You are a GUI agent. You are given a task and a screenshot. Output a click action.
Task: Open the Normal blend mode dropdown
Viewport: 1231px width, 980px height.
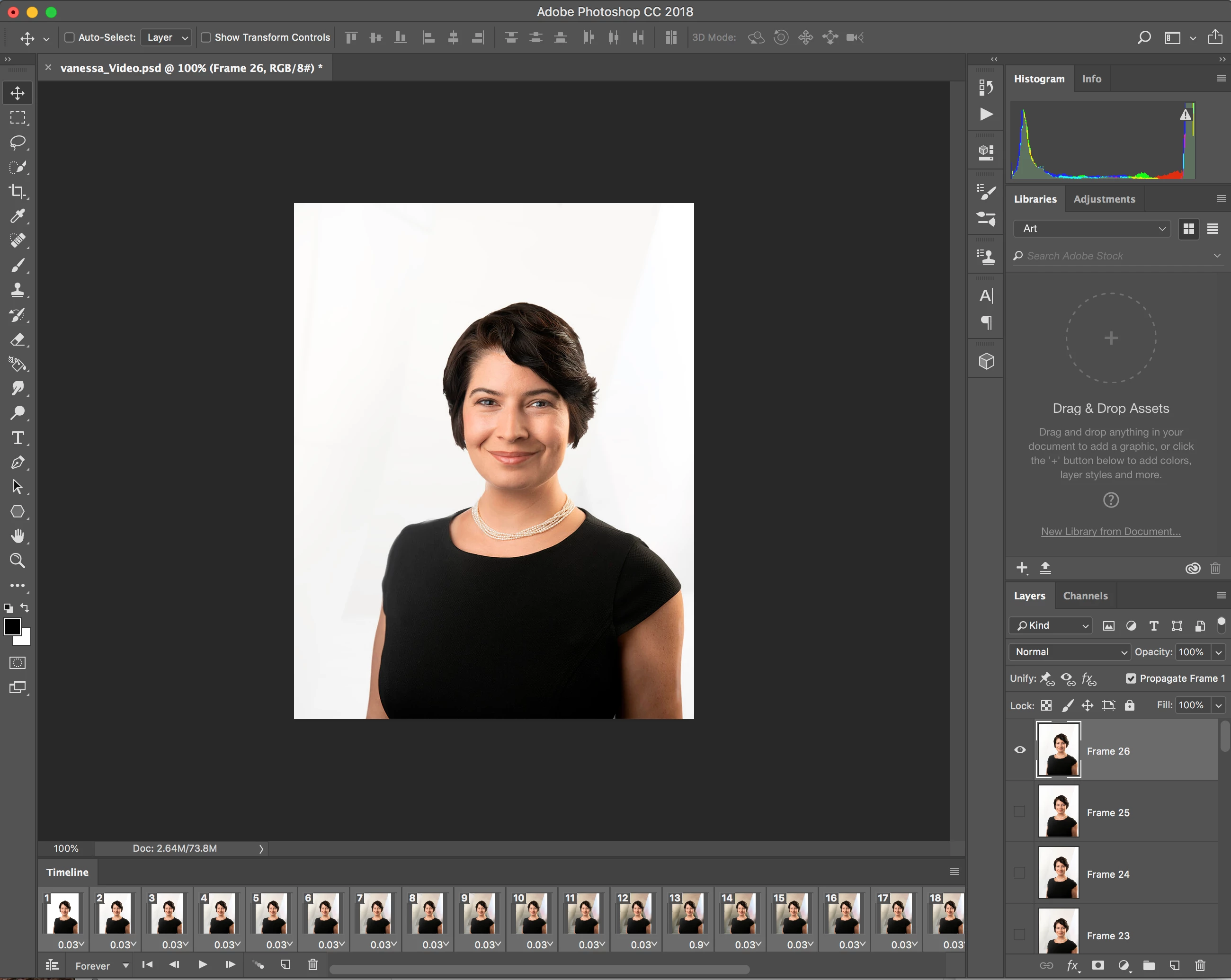pos(1070,652)
